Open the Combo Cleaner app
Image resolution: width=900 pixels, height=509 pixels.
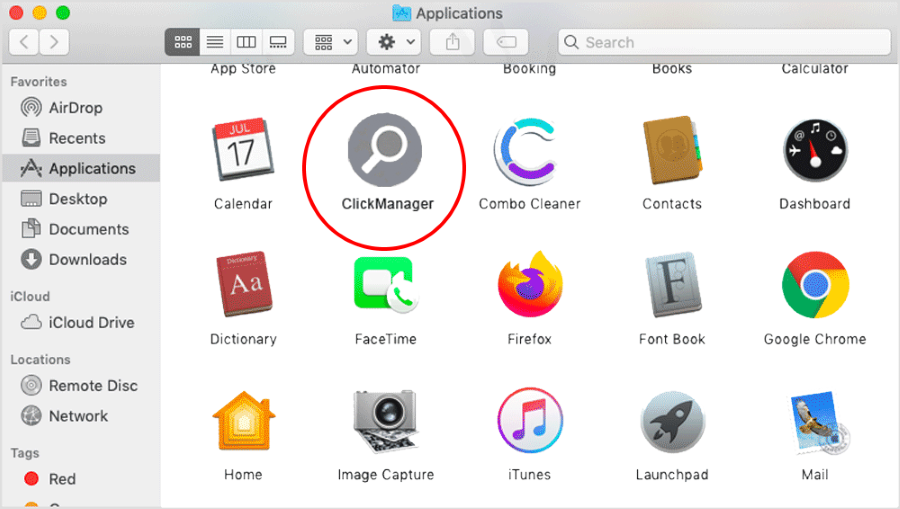[529, 150]
